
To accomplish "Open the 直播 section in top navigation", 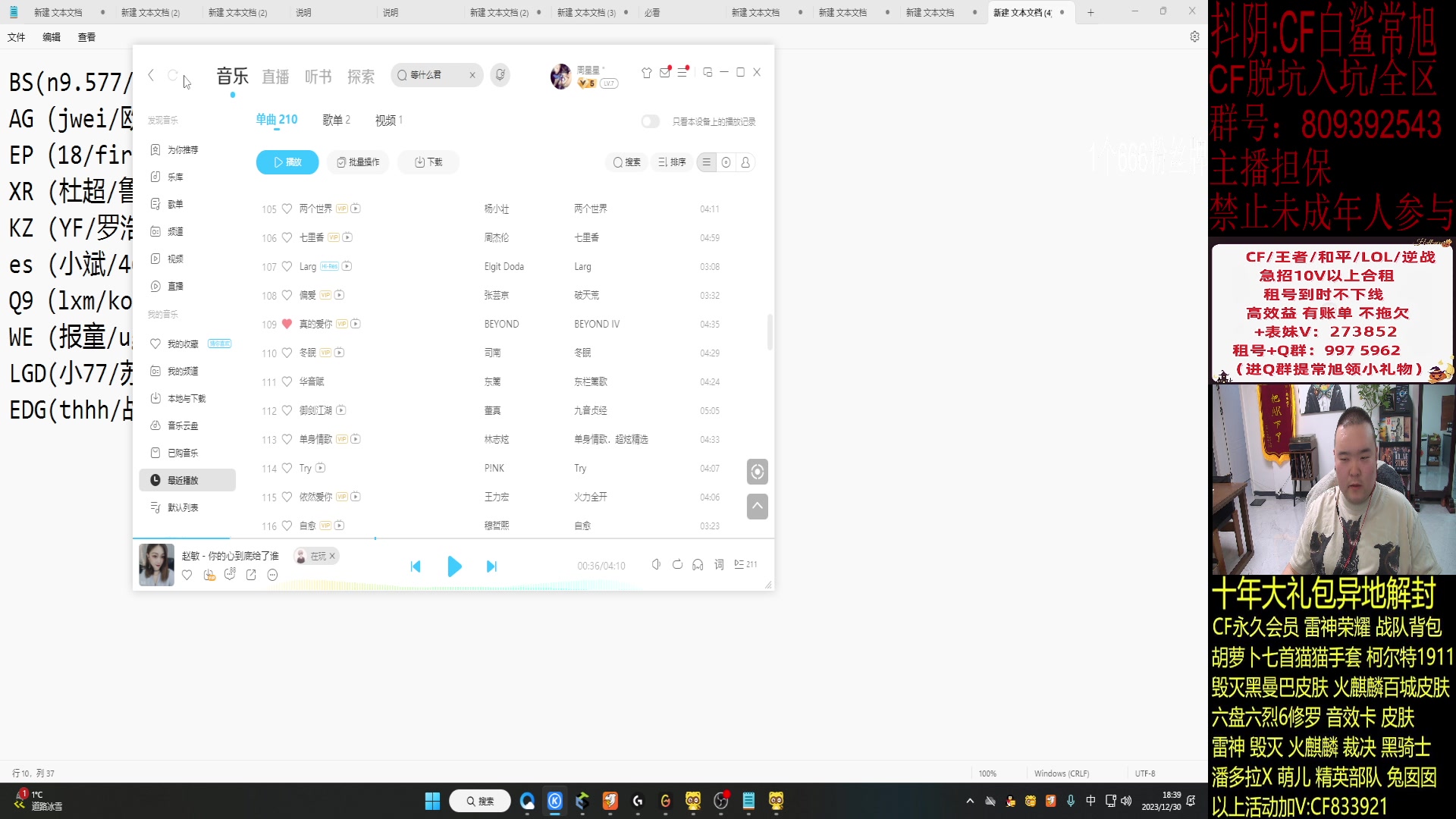I will coord(275,76).
